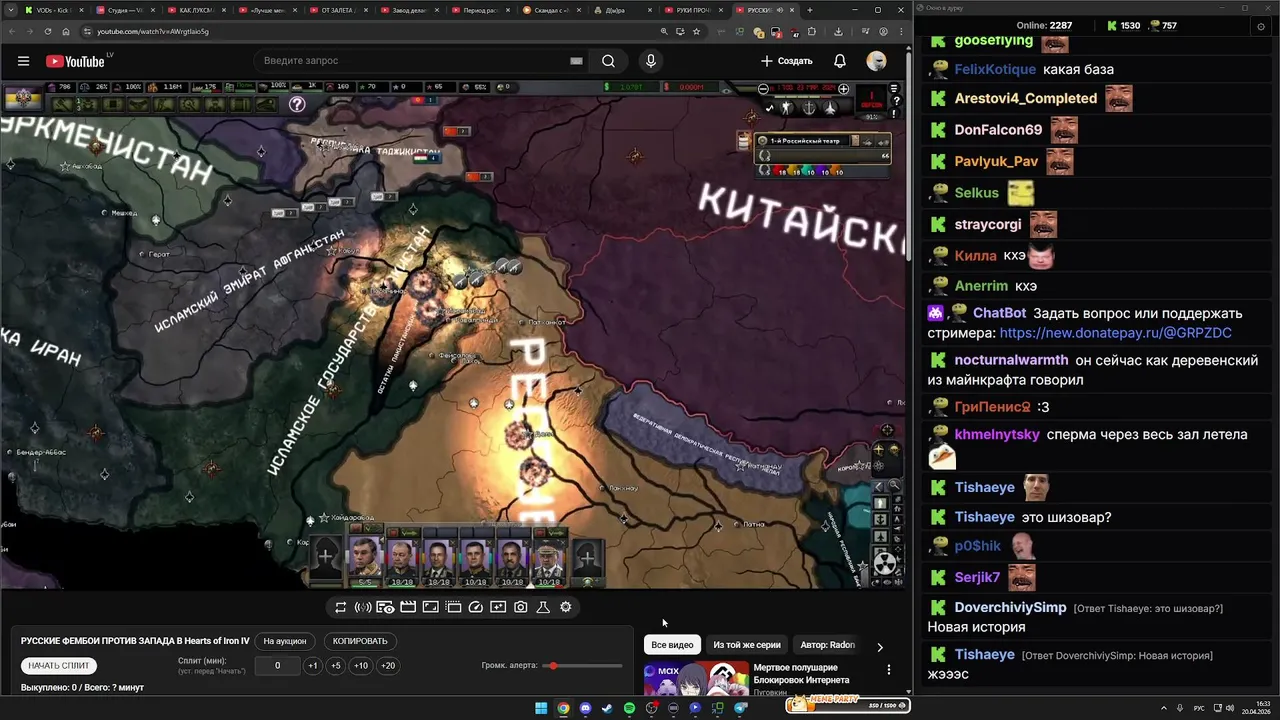
Task: Select the Автор: Radon chip
Action: [x=828, y=645]
